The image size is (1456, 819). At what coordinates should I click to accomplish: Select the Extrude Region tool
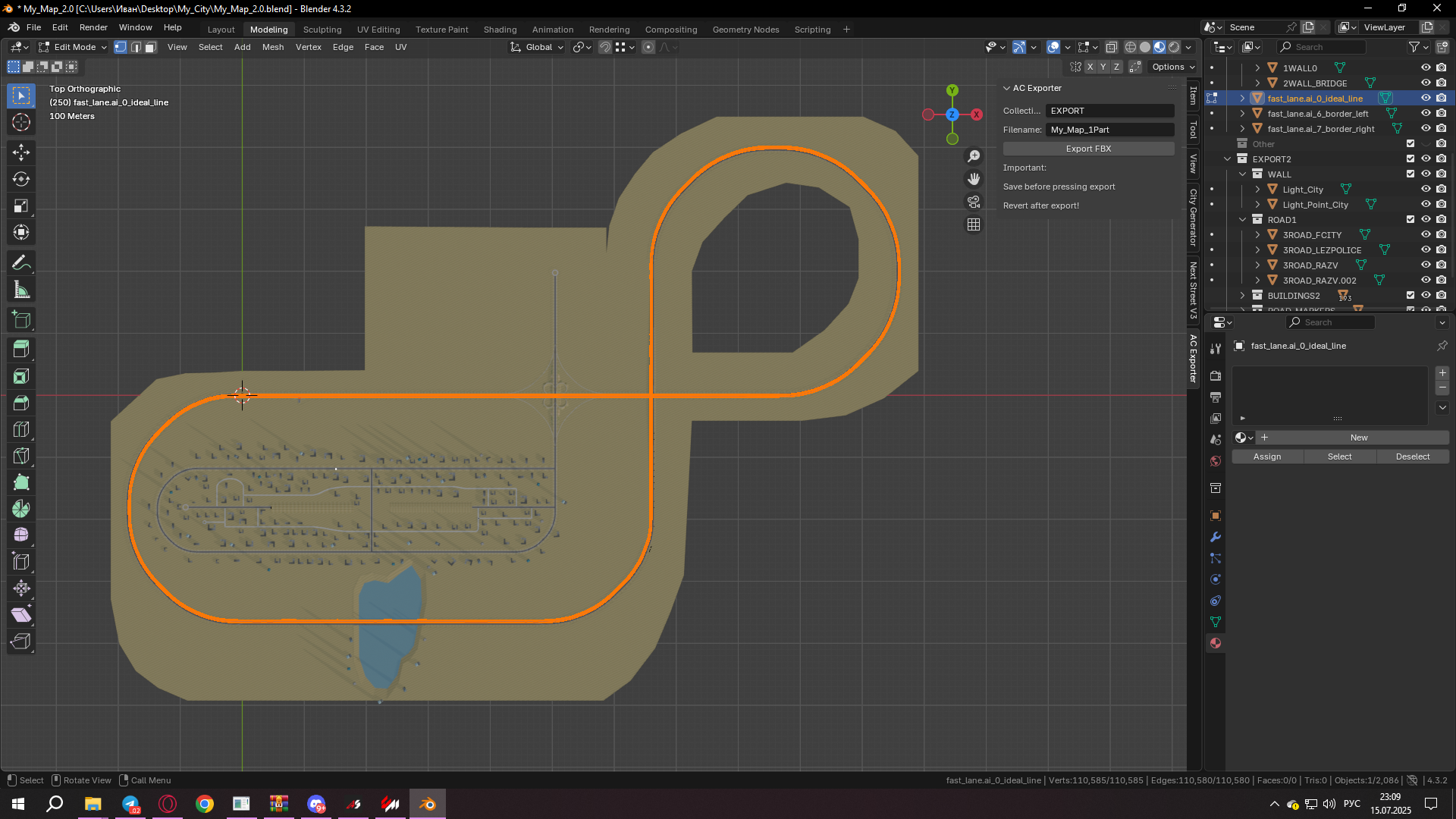[x=21, y=350]
